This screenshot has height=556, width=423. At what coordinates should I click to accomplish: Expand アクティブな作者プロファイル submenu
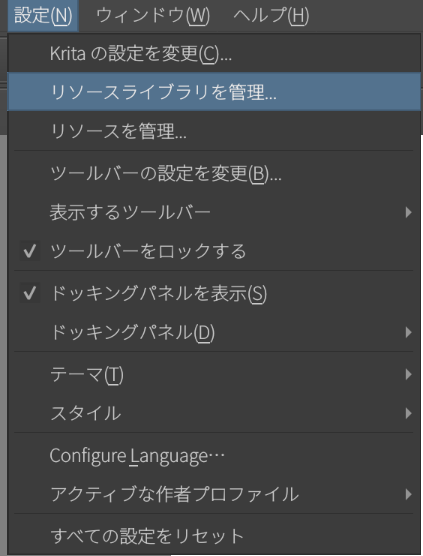pyautogui.click(x=214, y=494)
